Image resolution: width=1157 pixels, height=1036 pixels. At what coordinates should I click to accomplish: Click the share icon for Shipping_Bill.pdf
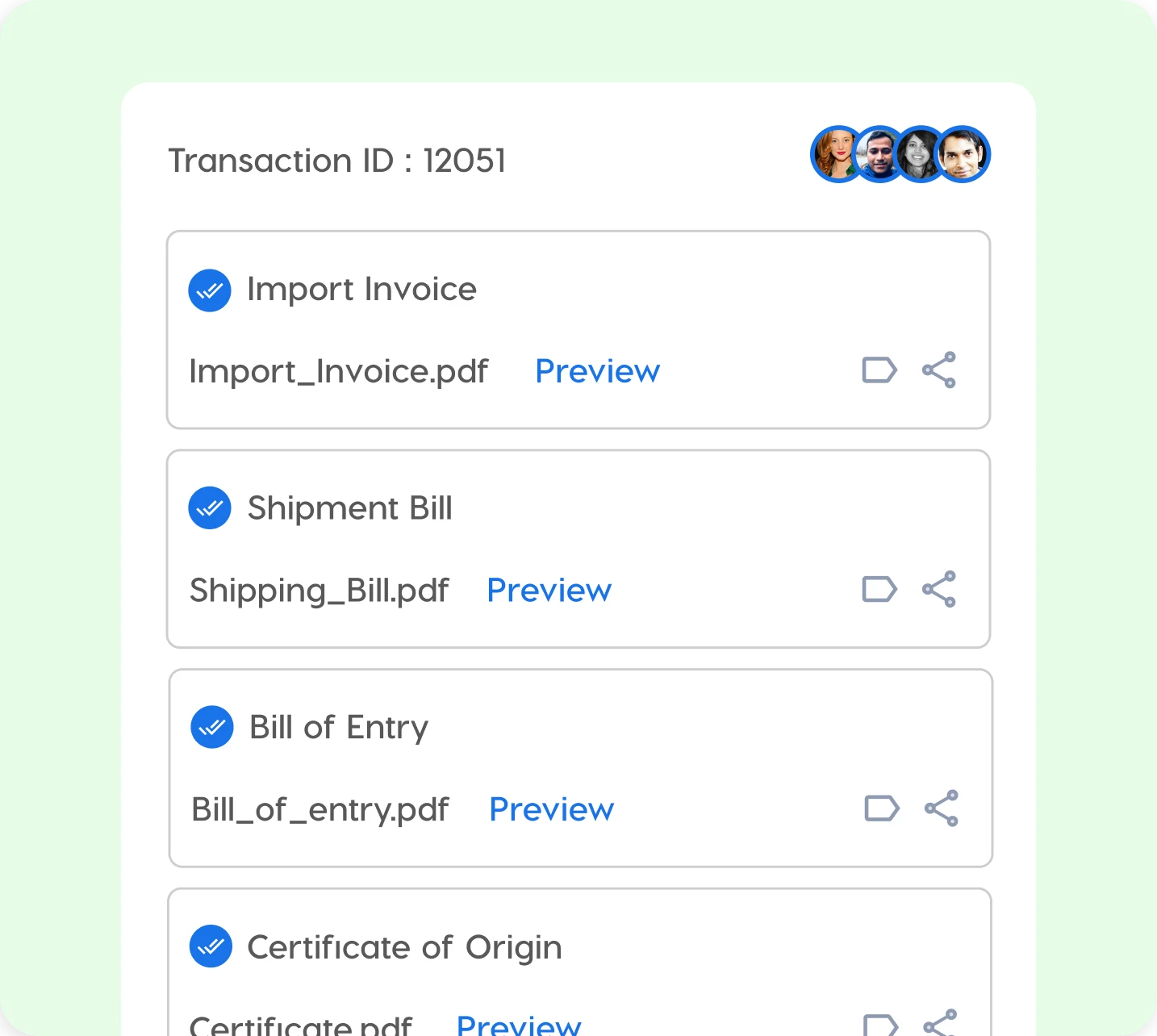938,590
